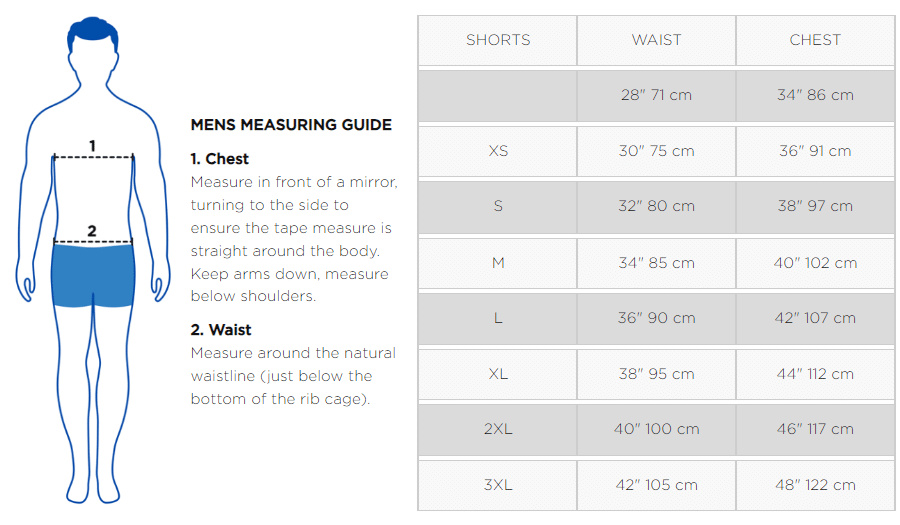
Task: Click the "1. Chest" instruction heading
Action: pyautogui.click(x=220, y=159)
